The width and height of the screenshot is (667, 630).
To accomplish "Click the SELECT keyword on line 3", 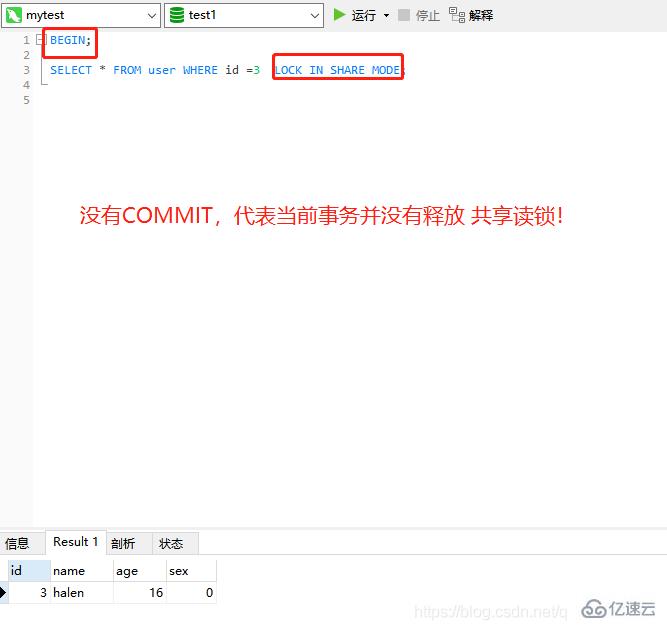I will [x=71, y=70].
